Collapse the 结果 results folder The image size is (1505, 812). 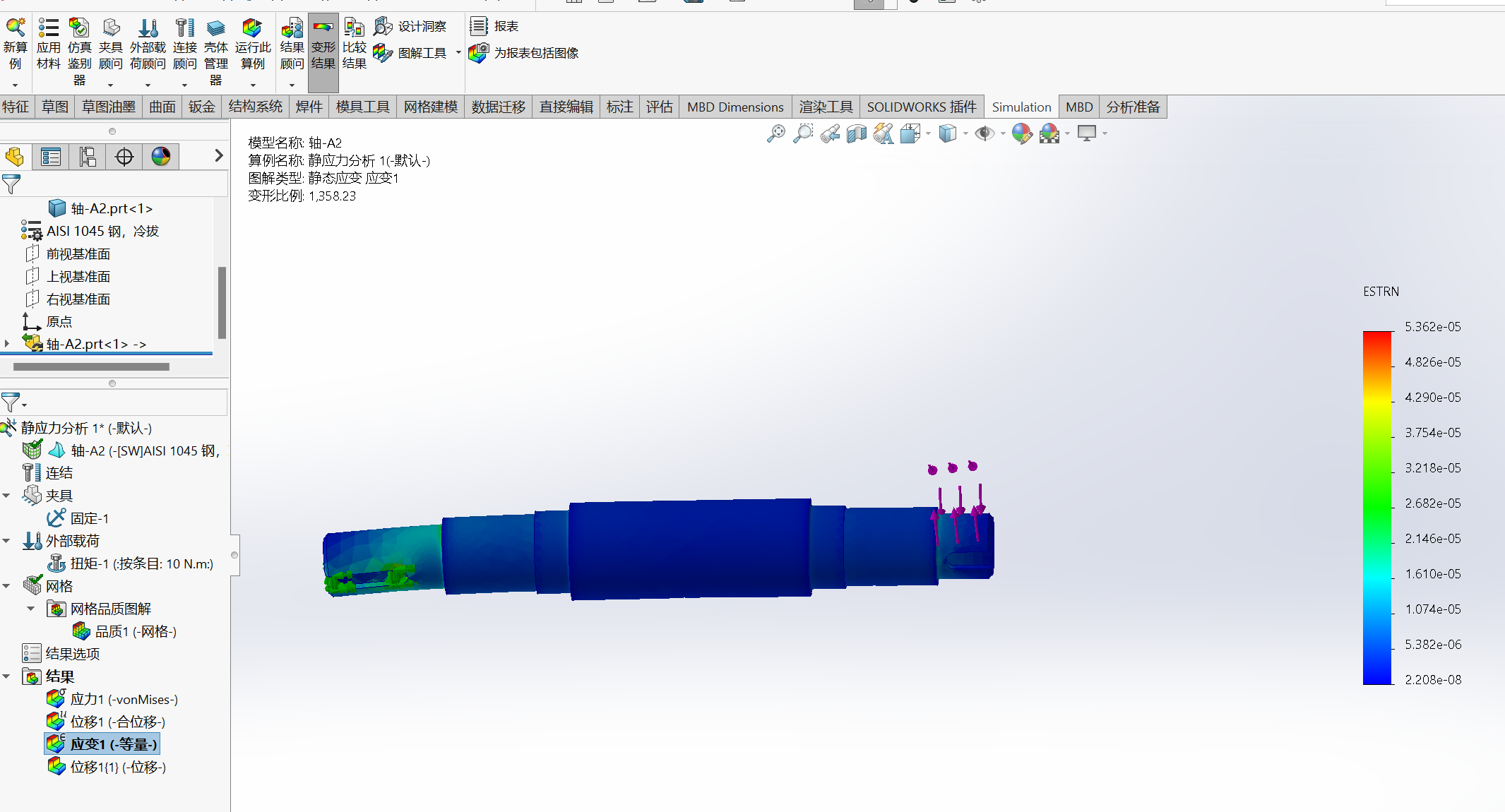pyautogui.click(x=6, y=676)
